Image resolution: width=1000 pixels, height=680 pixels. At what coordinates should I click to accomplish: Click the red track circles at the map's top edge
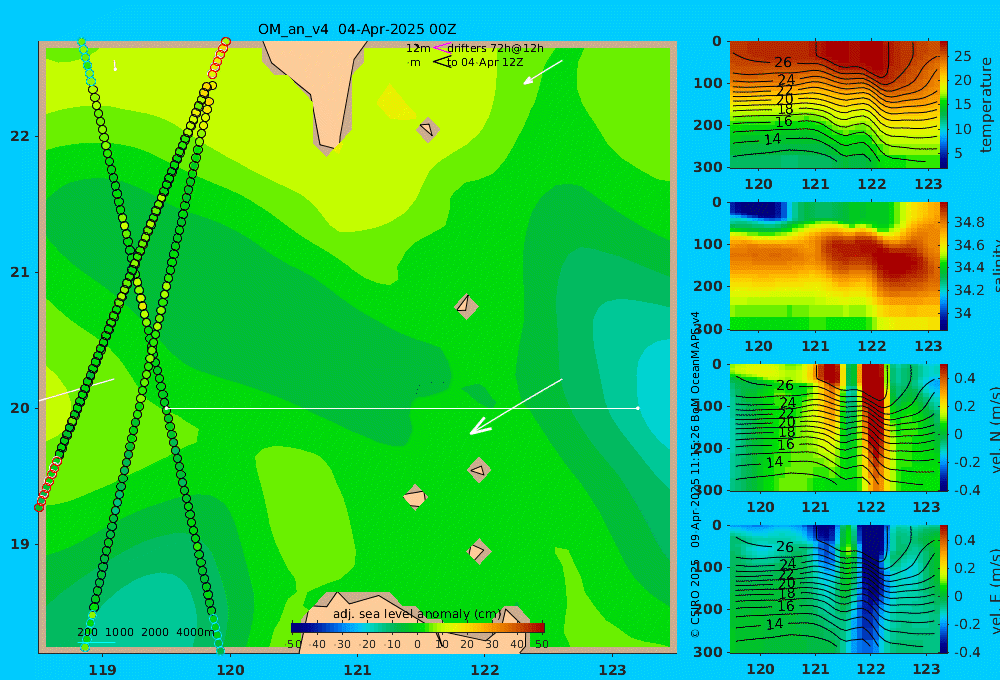tap(220, 56)
